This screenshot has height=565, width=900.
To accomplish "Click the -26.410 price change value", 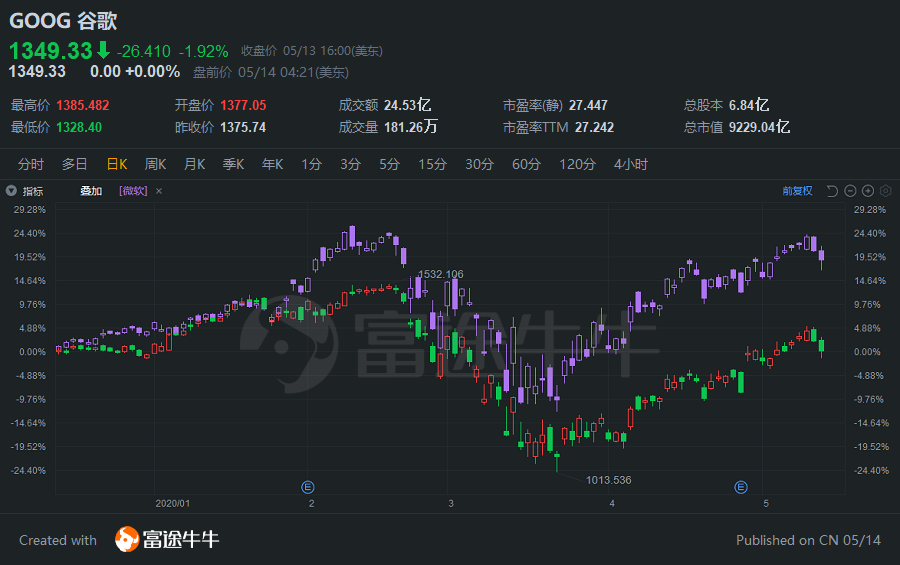I will coord(143,52).
